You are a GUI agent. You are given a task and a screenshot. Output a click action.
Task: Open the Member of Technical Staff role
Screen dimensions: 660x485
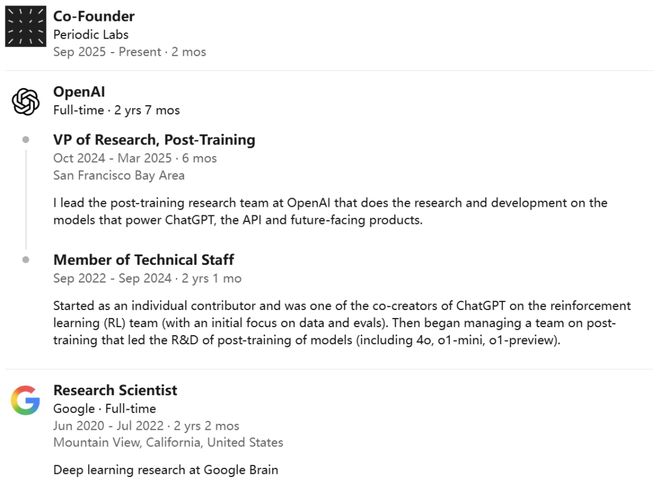click(x=144, y=260)
